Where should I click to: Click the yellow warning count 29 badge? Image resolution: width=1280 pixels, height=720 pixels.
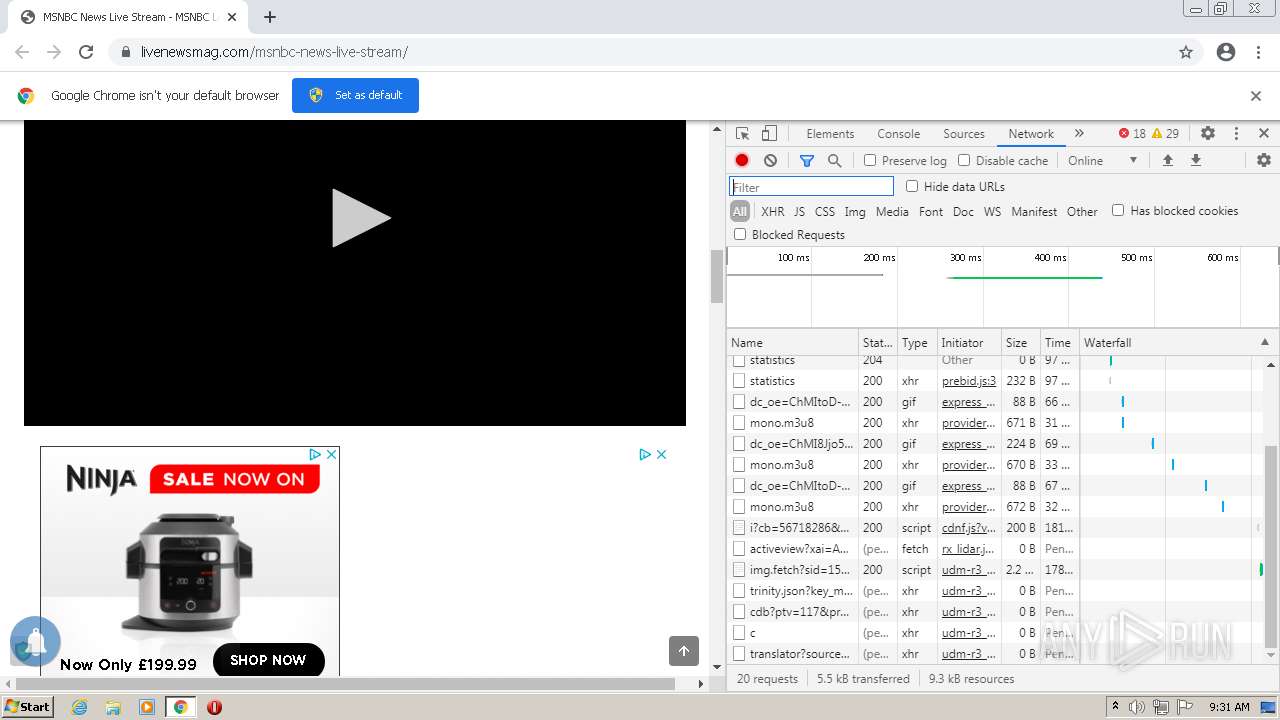[x=1166, y=133]
